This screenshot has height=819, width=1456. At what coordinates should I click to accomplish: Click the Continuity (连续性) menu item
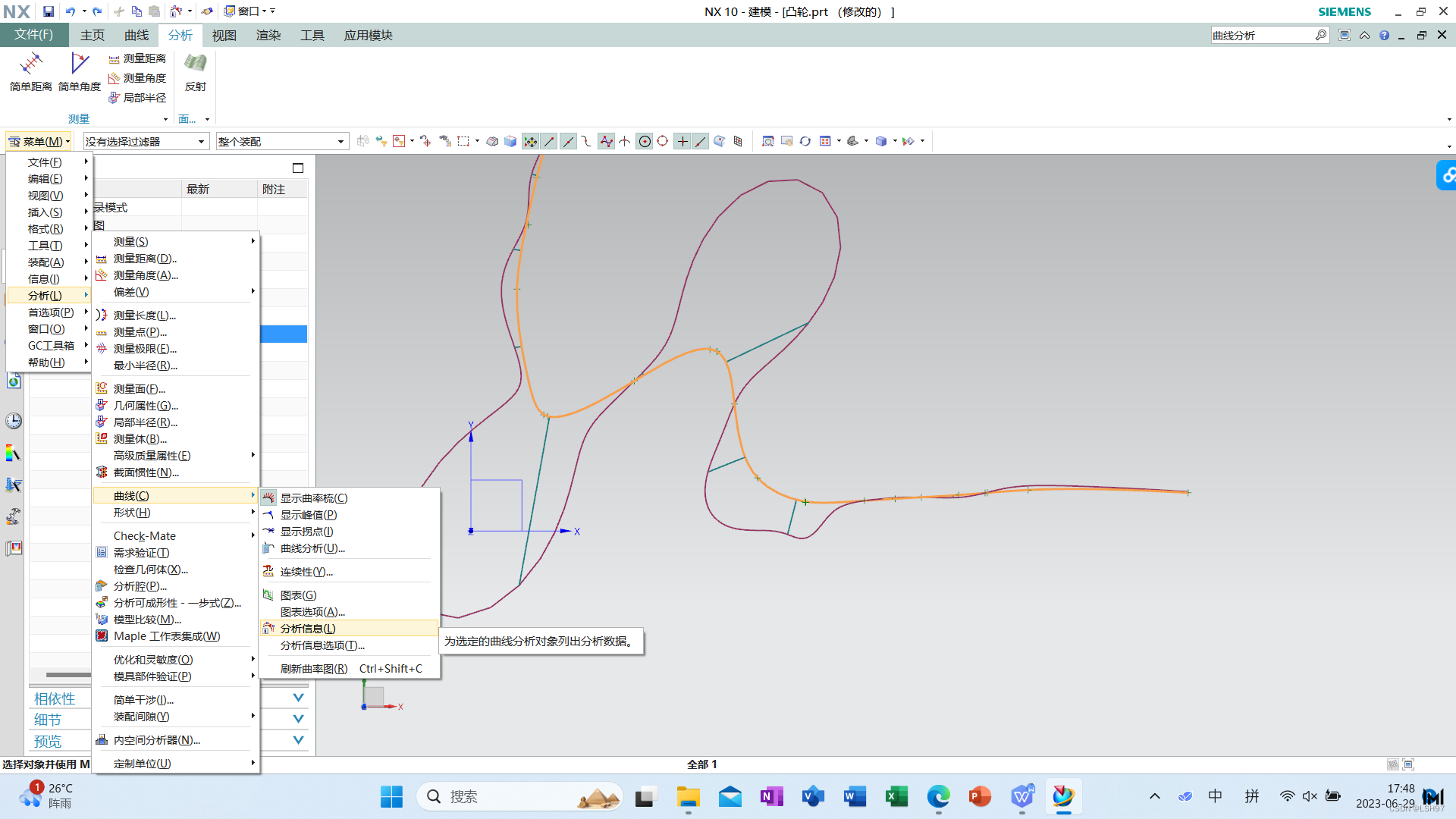tap(306, 572)
